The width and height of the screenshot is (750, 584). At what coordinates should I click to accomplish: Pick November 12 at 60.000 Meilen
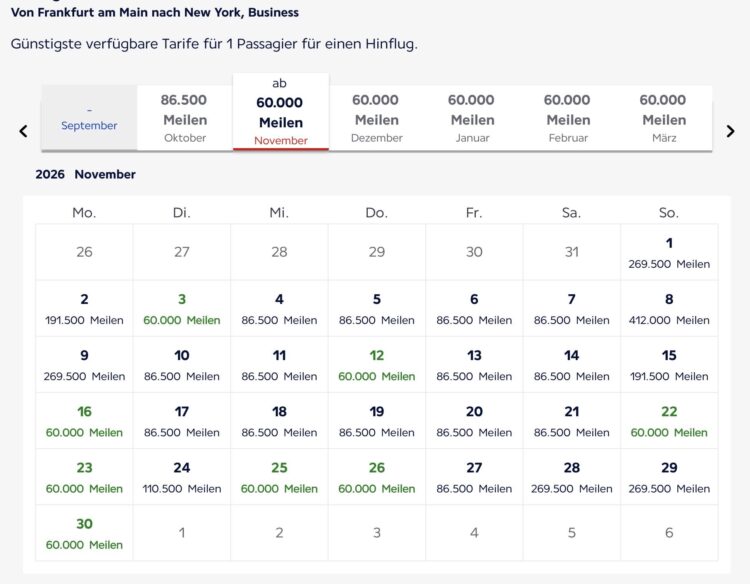tap(377, 364)
